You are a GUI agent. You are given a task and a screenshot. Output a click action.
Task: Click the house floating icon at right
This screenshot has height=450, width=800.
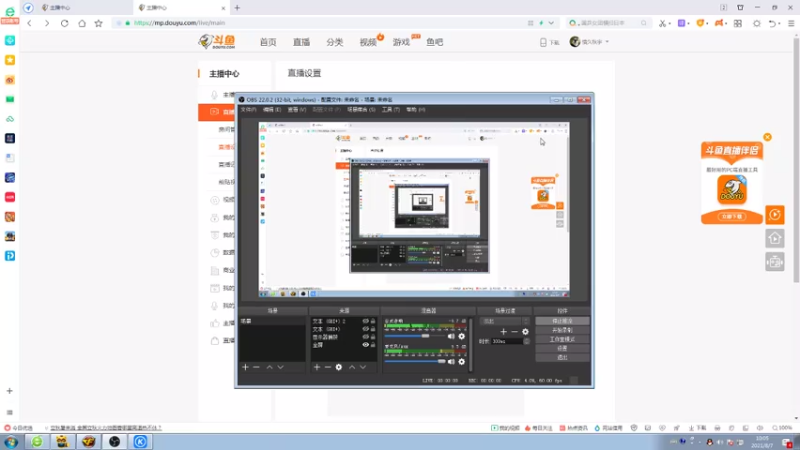click(774, 238)
